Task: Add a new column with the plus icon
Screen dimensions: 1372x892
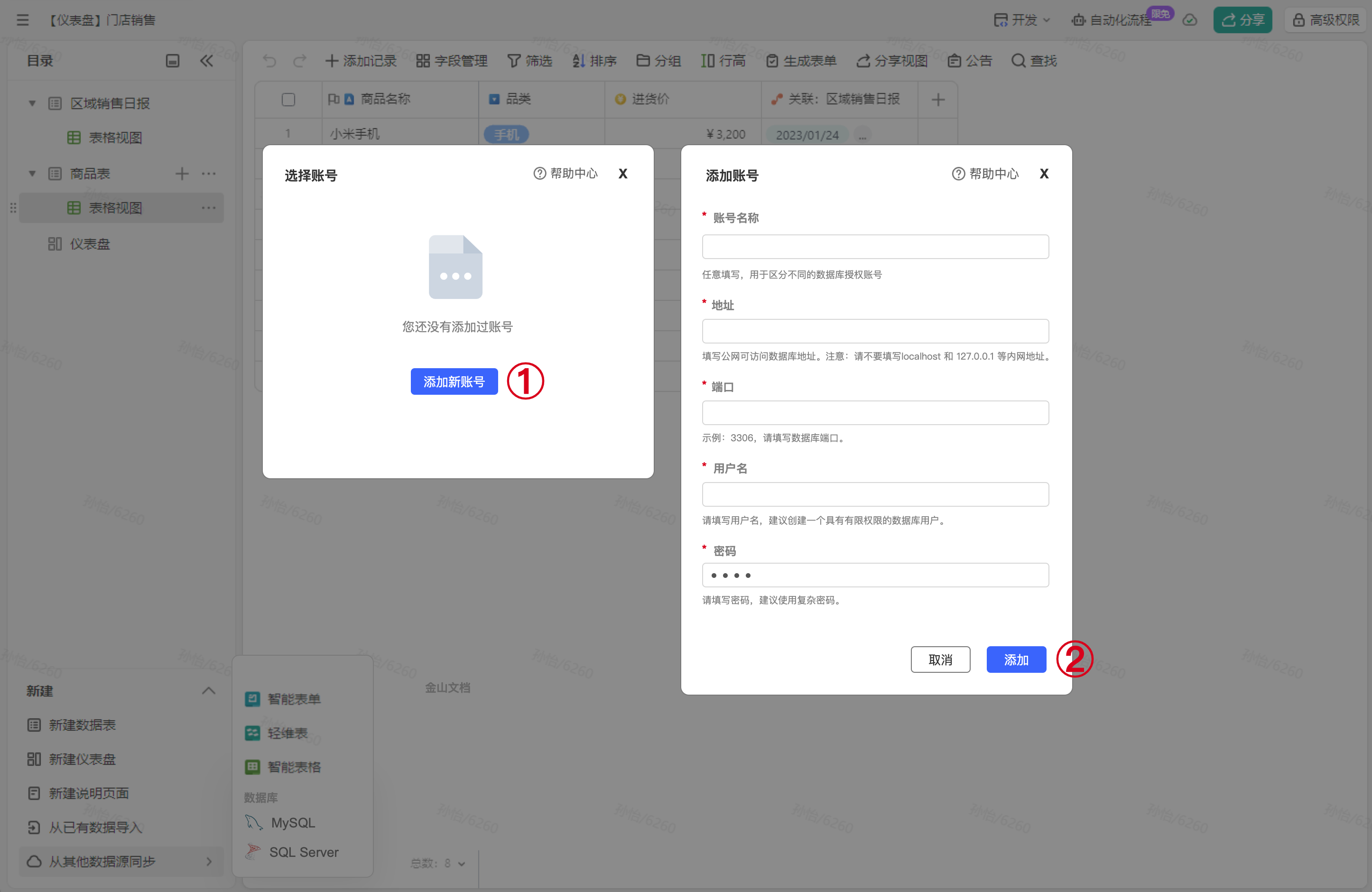Action: [937, 100]
